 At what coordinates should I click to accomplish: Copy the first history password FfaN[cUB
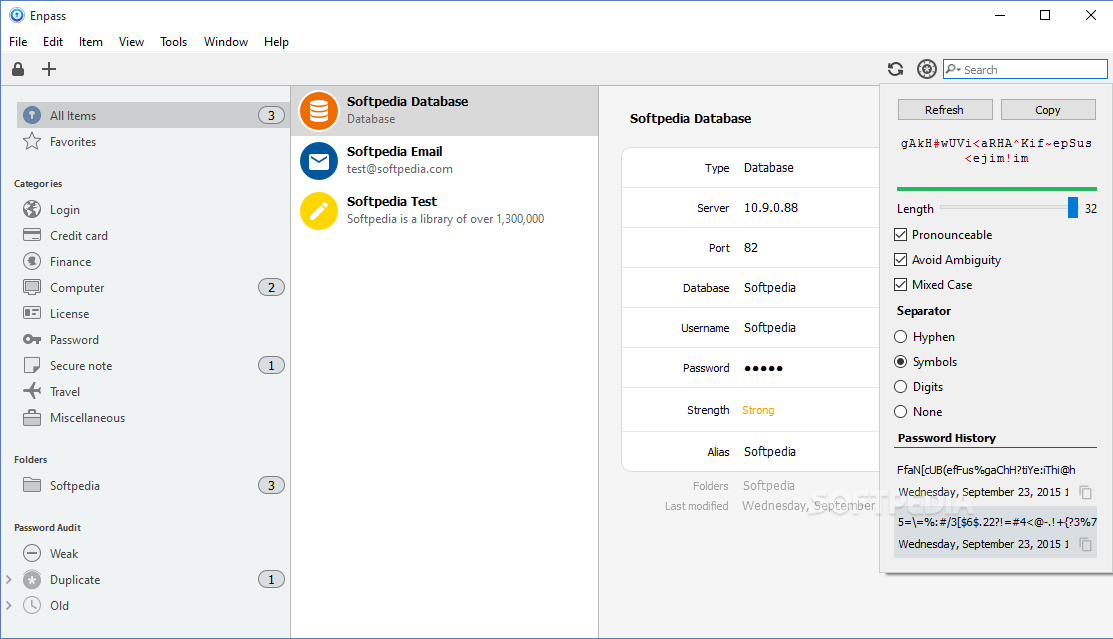click(x=1085, y=492)
